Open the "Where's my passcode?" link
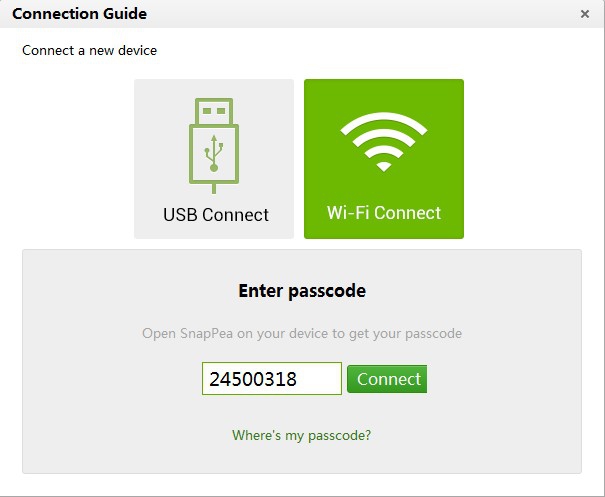 pyautogui.click(x=301, y=435)
